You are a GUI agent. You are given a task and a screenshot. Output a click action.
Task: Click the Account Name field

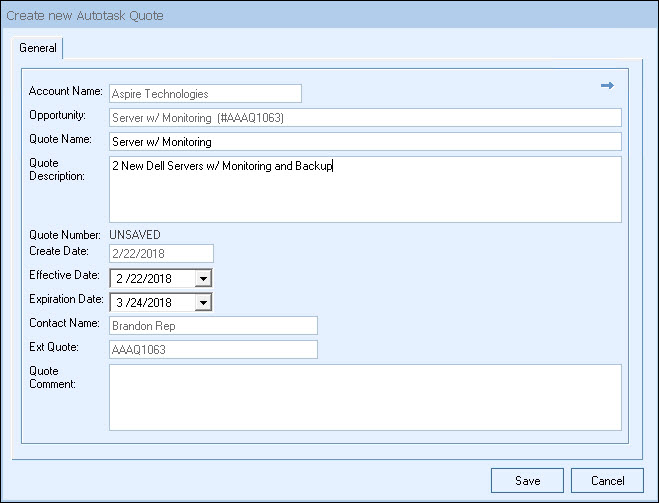click(x=205, y=93)
